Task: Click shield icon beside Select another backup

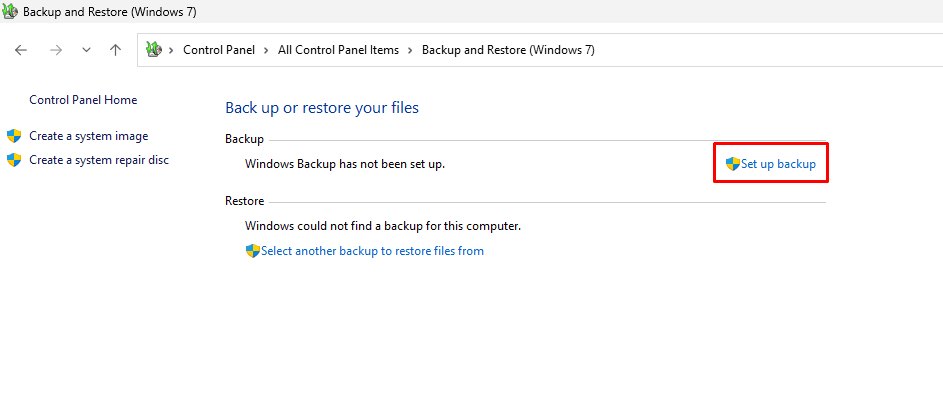Action: 253,251
